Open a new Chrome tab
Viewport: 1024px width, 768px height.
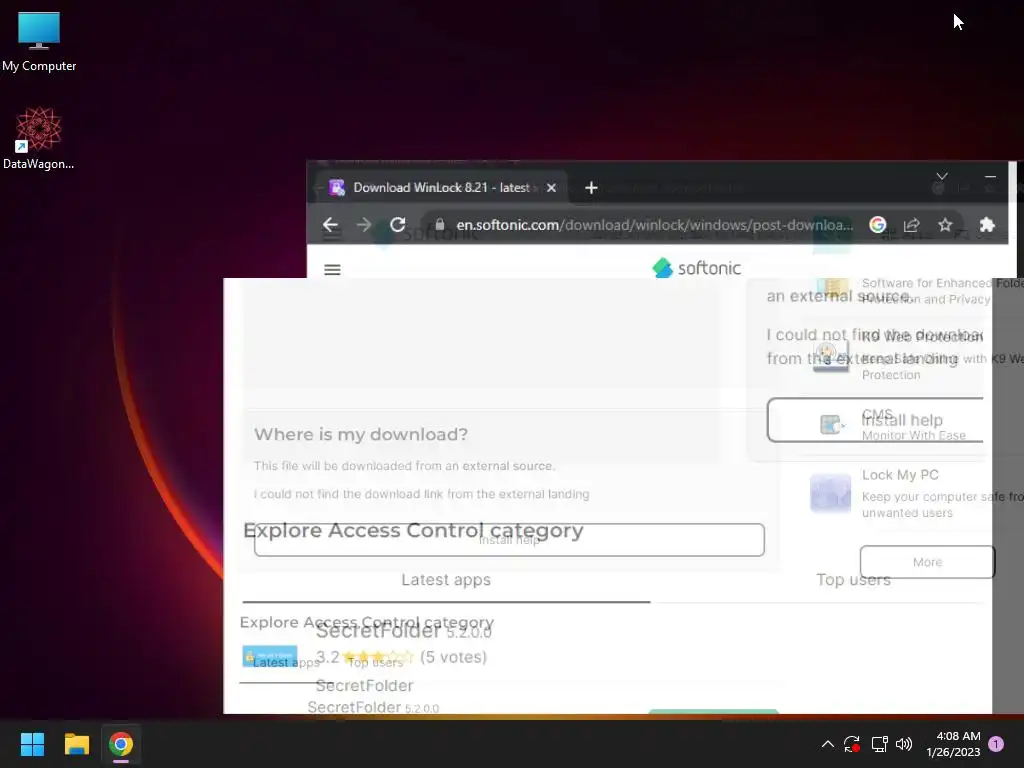point(591,188)
